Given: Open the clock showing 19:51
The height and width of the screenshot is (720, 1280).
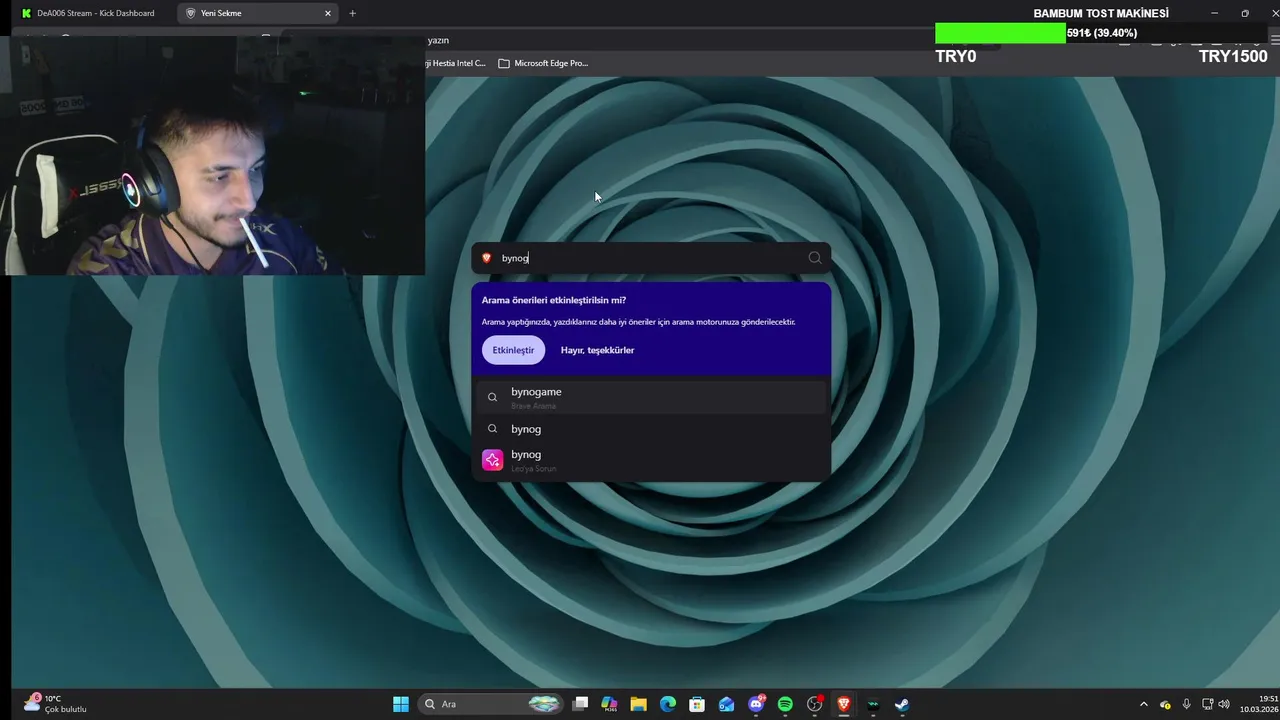Looking at the screenshot, I should 1259,704.
